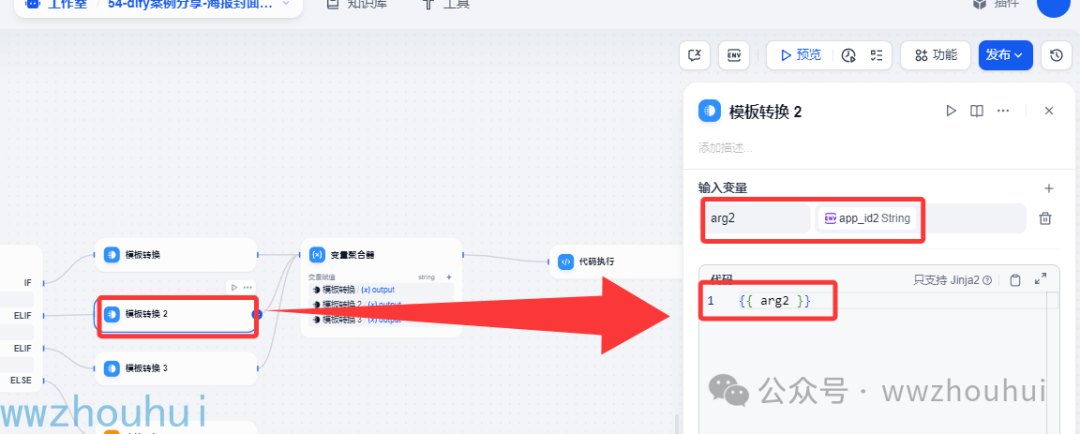
Task: Open the checklist icon next to preview
Action: point(877,56)
